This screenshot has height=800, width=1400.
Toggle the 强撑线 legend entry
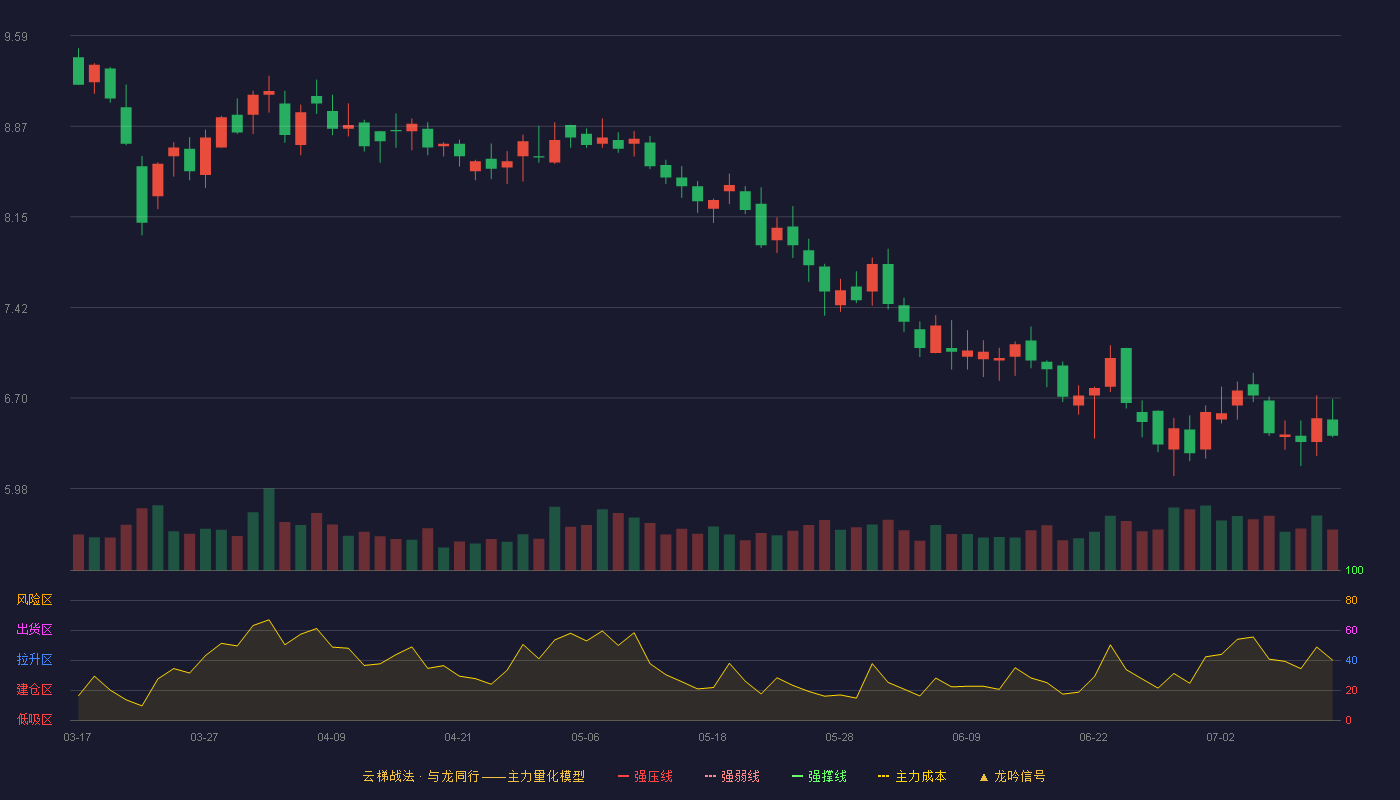[x=819, y=776]
